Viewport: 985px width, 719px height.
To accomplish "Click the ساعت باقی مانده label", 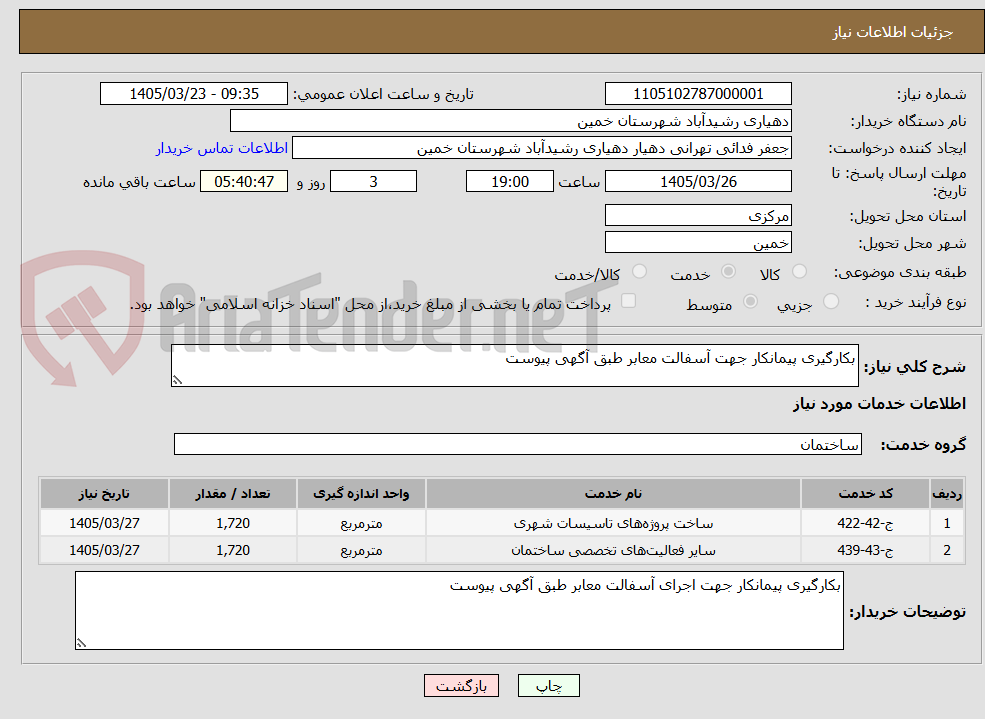I will 139,182.
